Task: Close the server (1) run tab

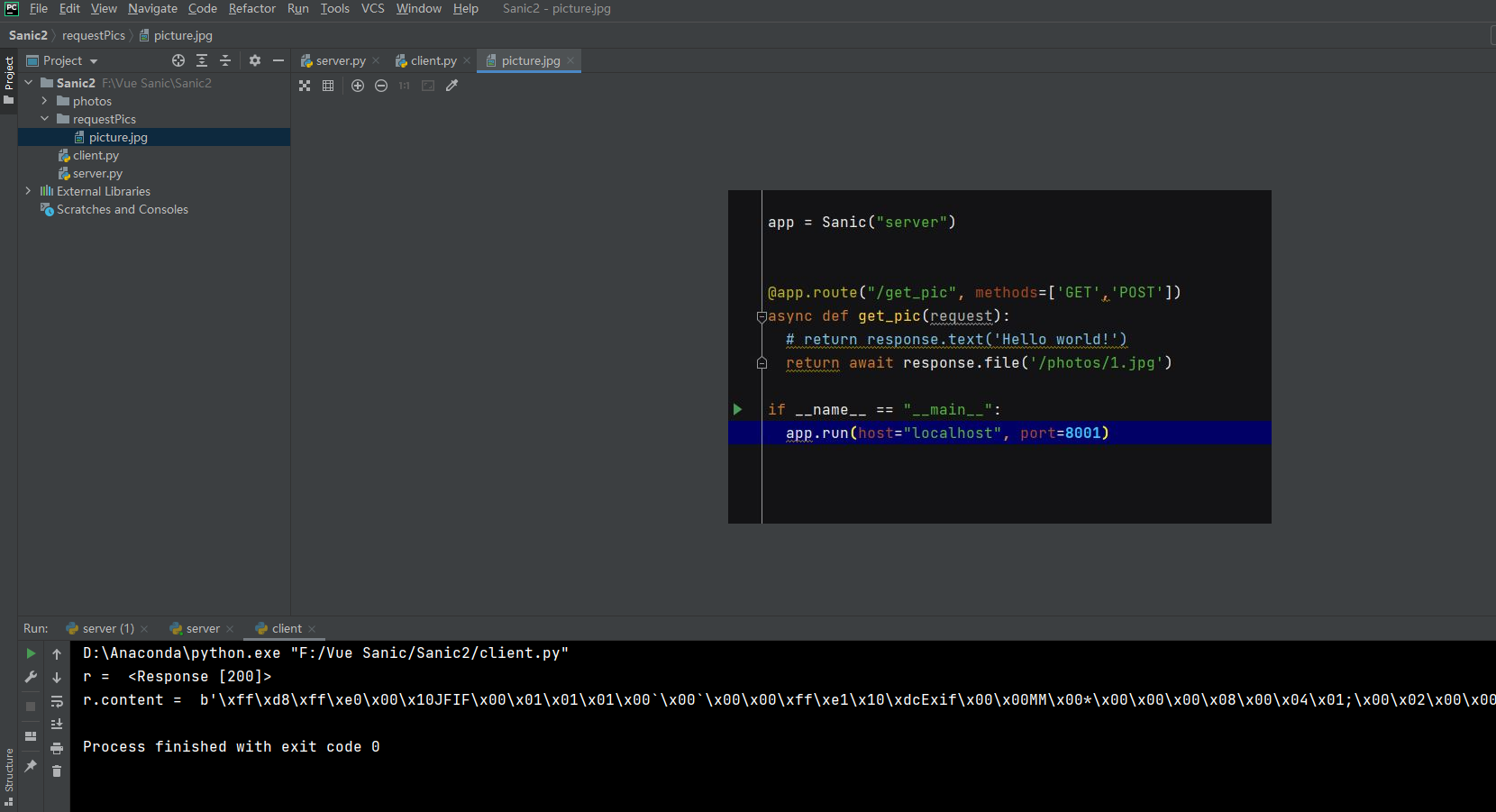Action: tap(144, 629)
